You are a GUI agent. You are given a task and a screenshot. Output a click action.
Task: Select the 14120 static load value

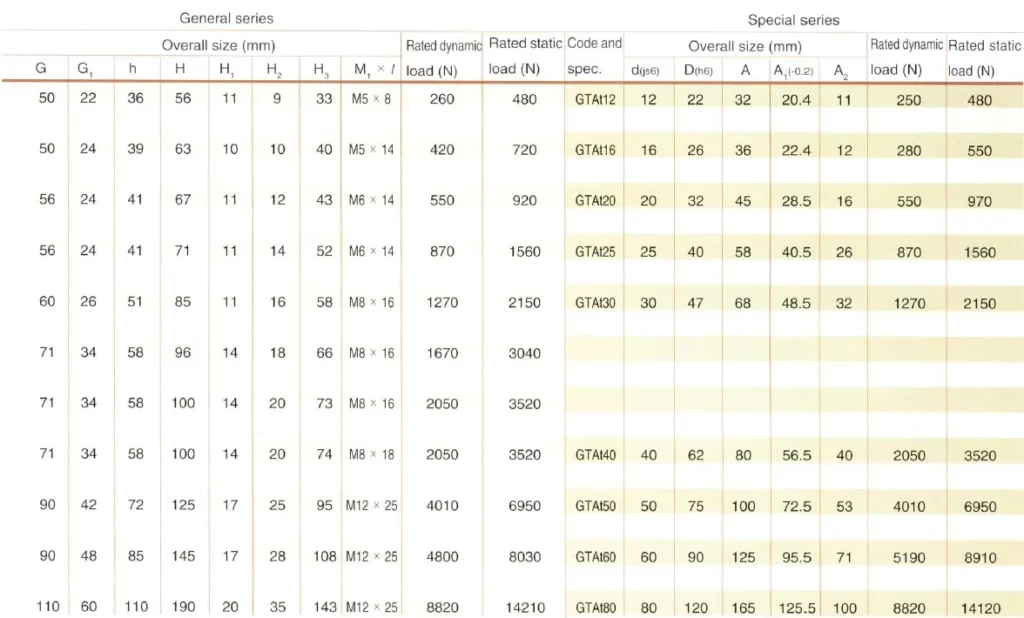point(980,608)
